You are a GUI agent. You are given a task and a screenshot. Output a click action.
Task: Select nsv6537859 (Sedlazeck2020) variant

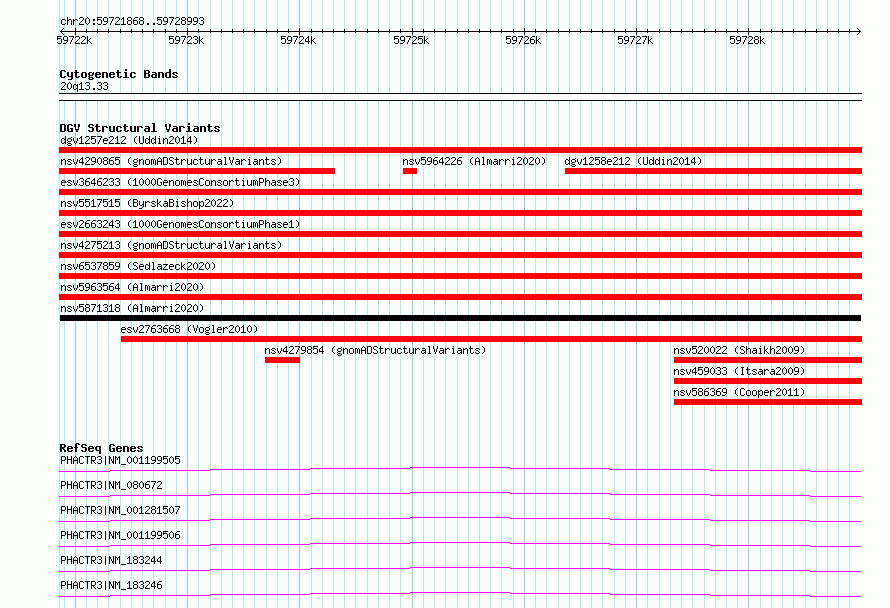[x=138, y=266]
